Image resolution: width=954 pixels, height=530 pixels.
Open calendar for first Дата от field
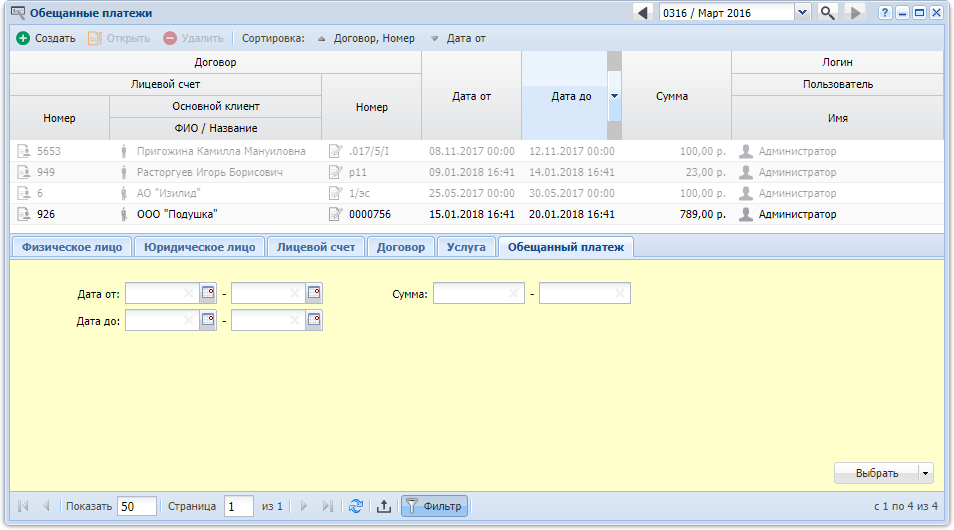click(208, 293)
